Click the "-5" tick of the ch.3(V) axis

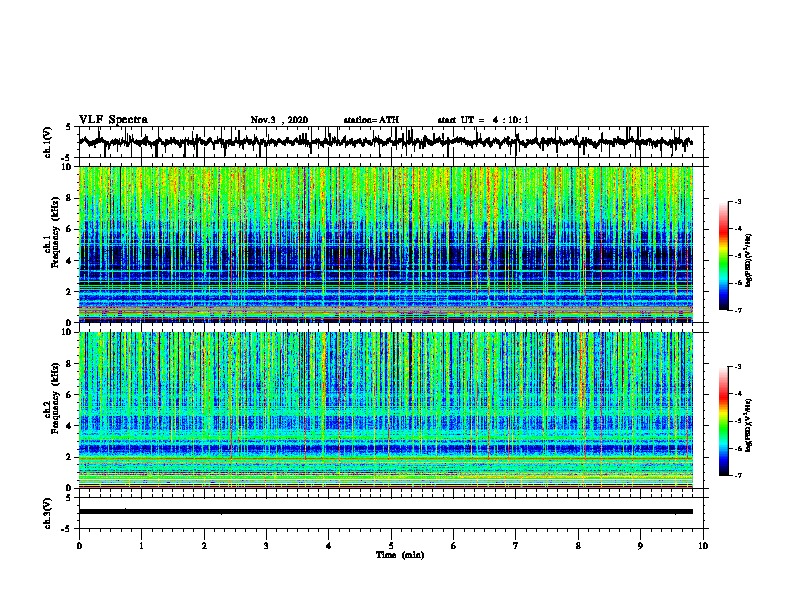pyautogui.click(x=68, y=529)
